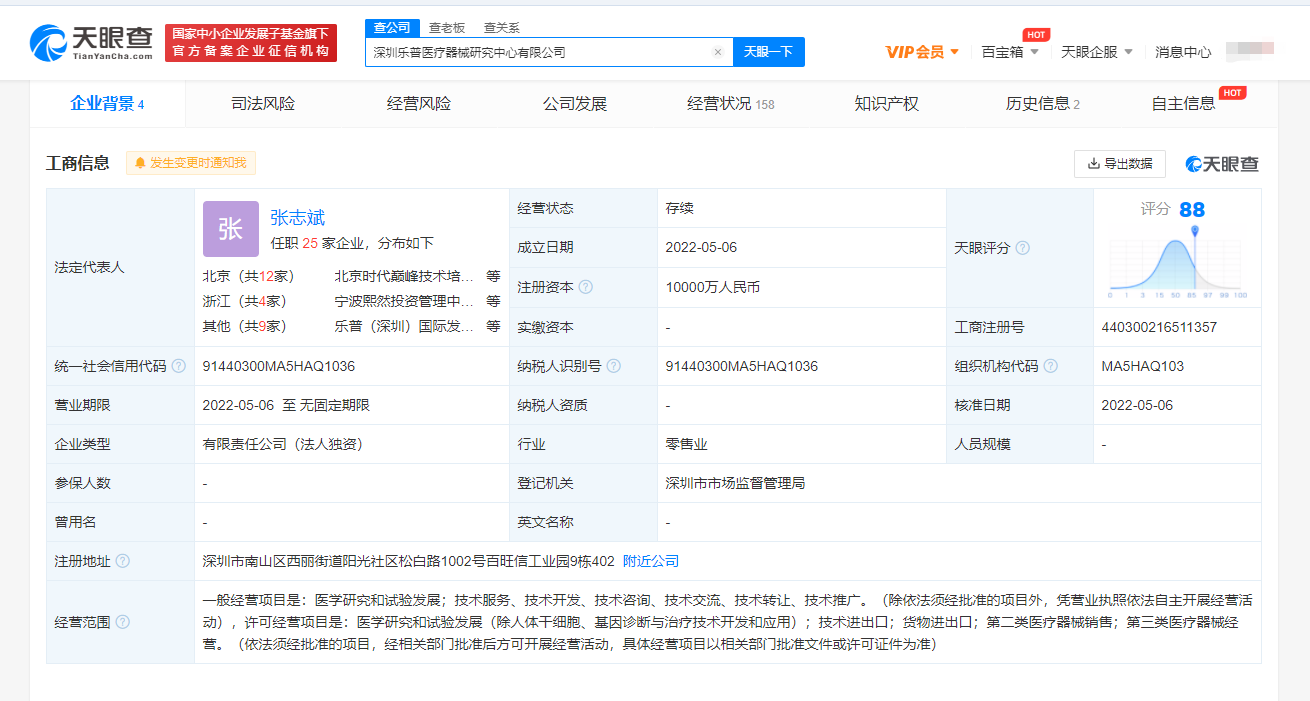Open the VIP会员 dropdown

922,52
